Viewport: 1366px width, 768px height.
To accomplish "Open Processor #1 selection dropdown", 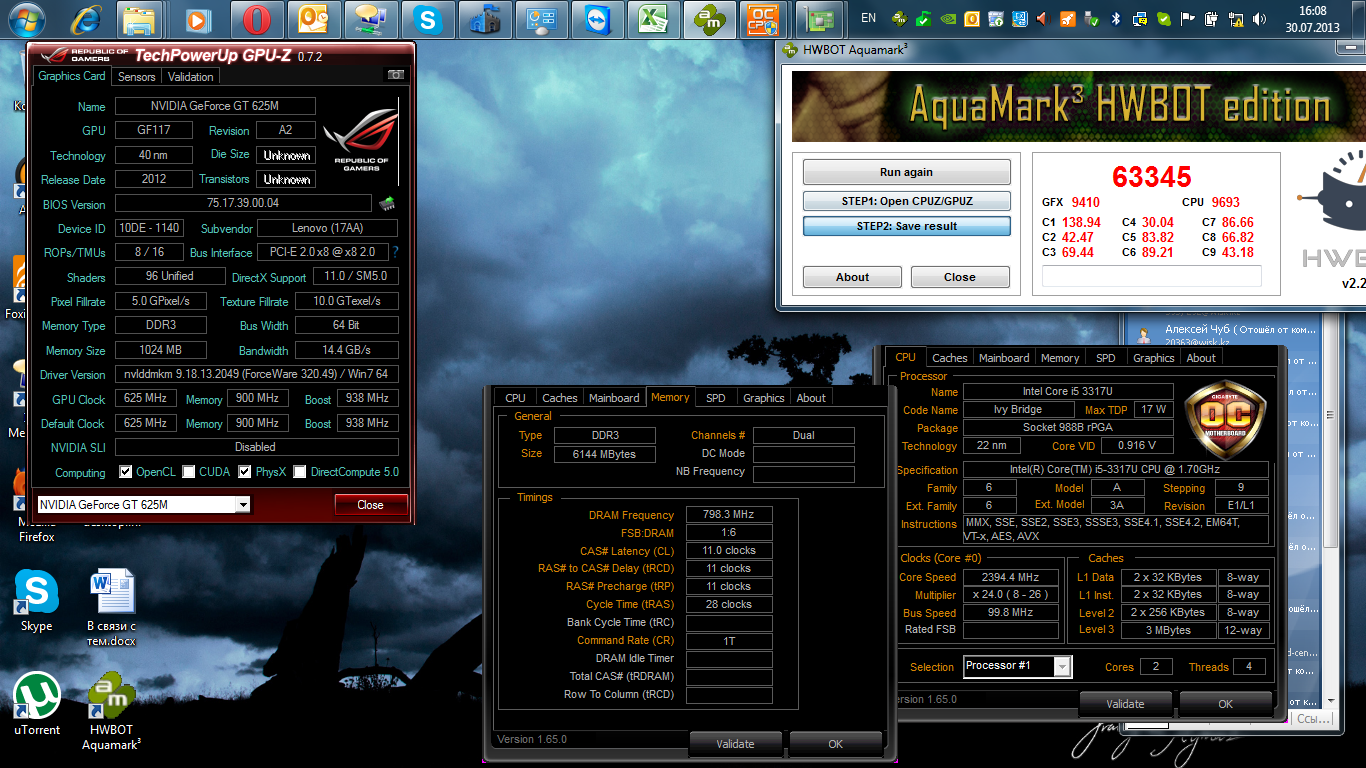I will coord(1062,666).
